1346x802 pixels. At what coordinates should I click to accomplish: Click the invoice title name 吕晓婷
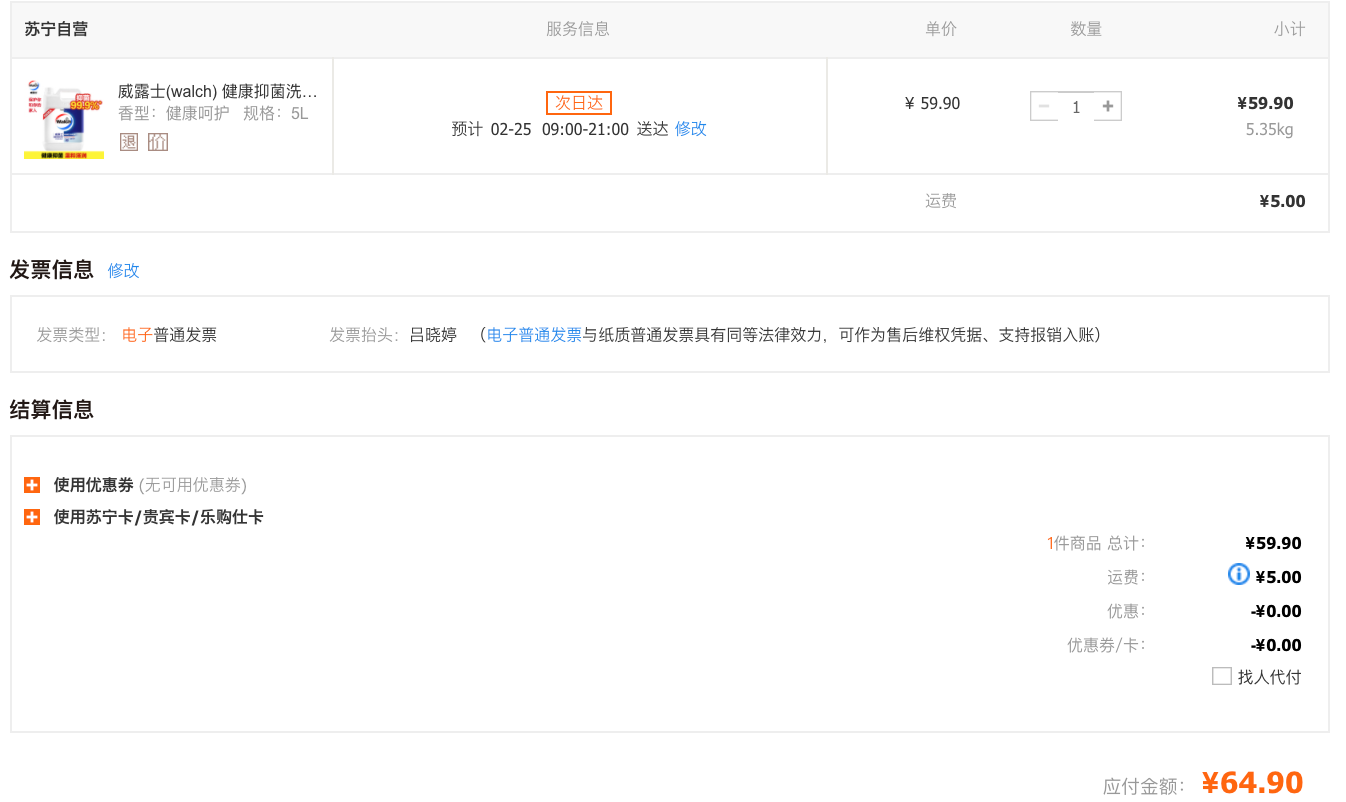click(433, 335)
